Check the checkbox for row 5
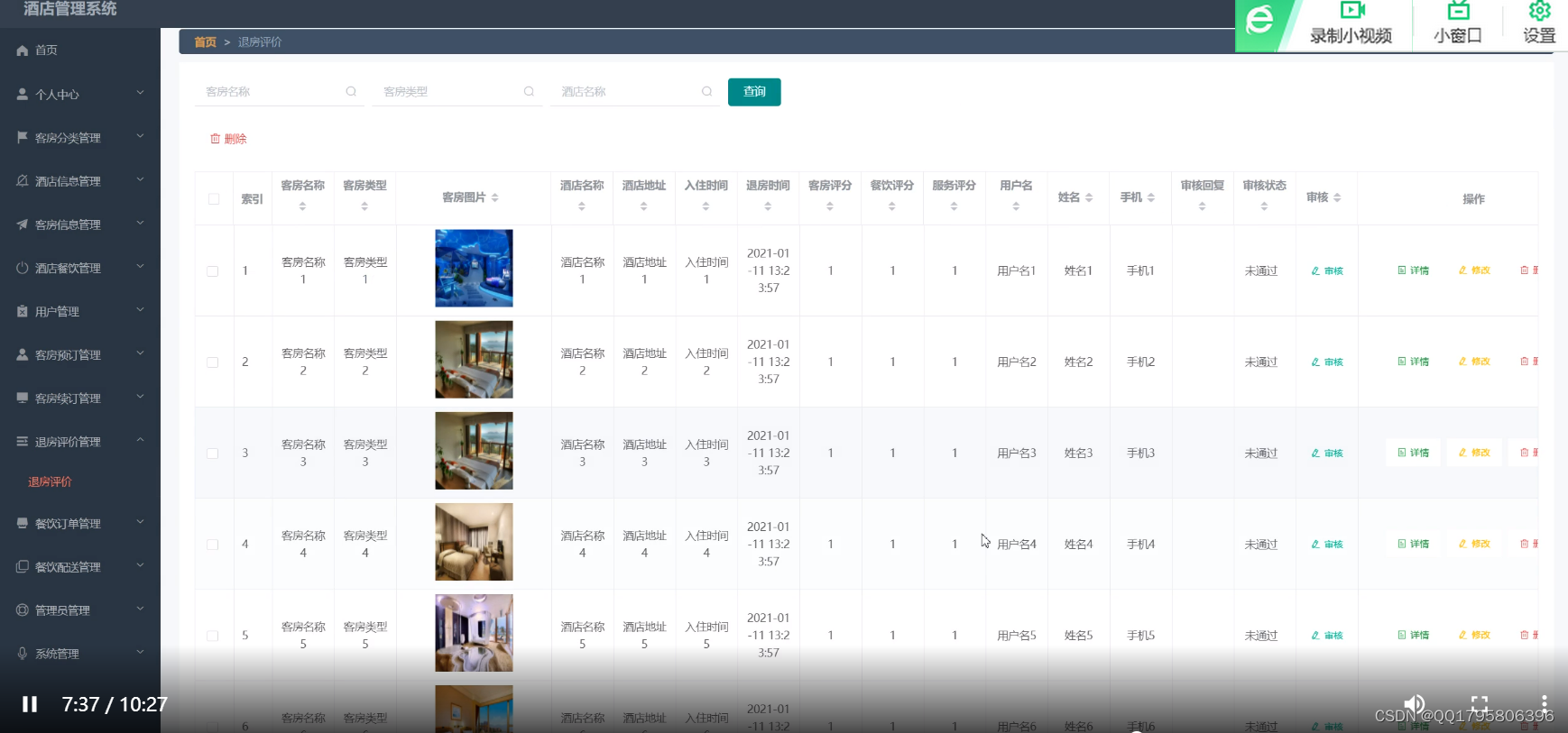The height and width of the screenshot is (733, 1568). (213, 636)
